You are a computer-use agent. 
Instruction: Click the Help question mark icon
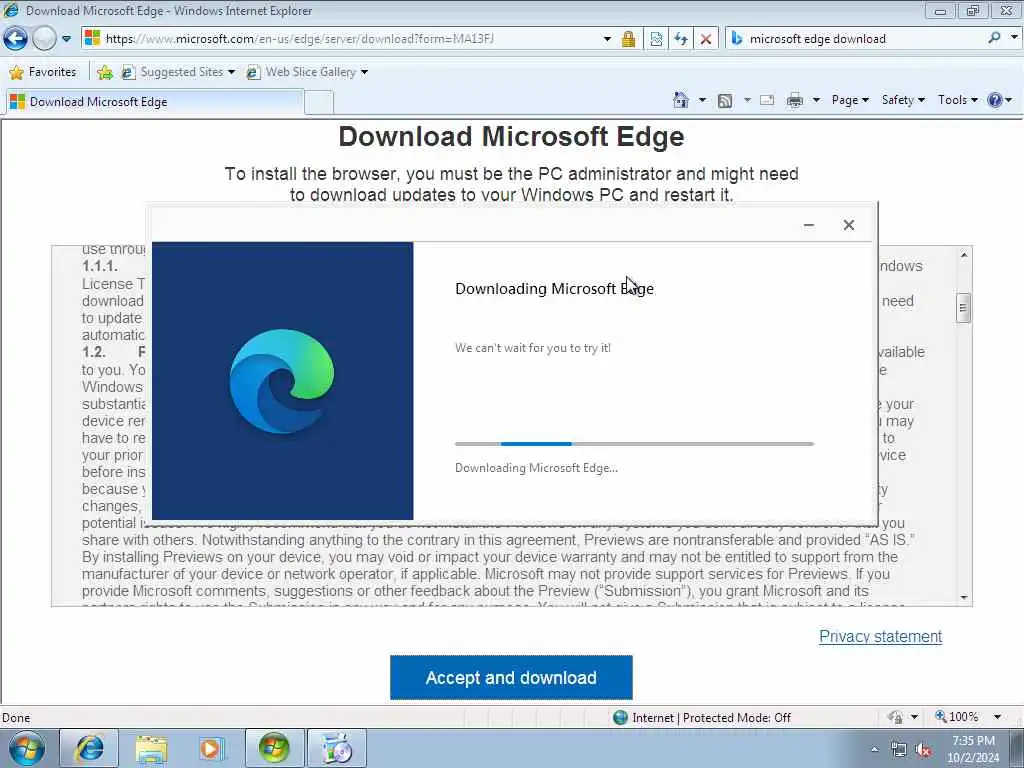point(995,100)
